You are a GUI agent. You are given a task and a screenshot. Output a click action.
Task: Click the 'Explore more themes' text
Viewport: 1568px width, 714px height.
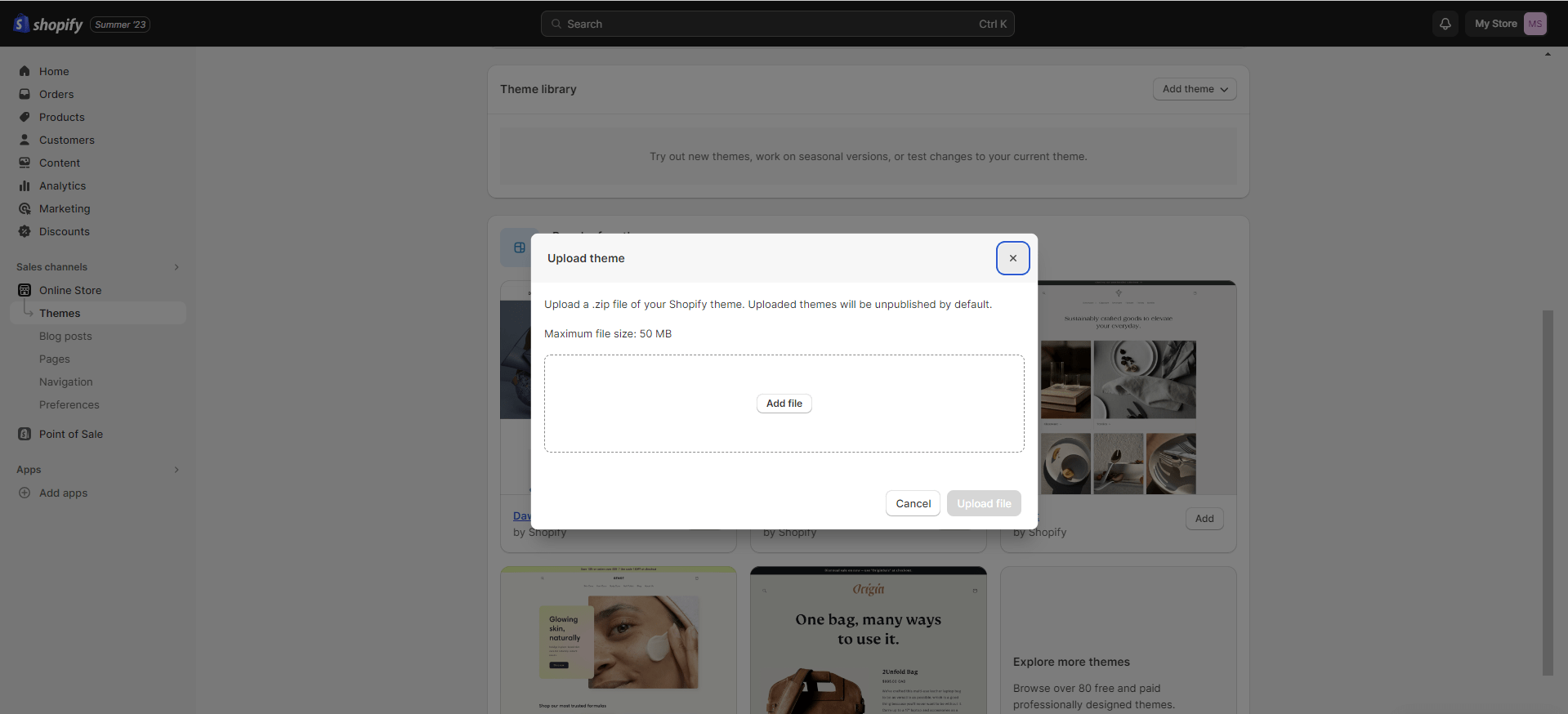pyautogui.click(x=1071, y=662)
